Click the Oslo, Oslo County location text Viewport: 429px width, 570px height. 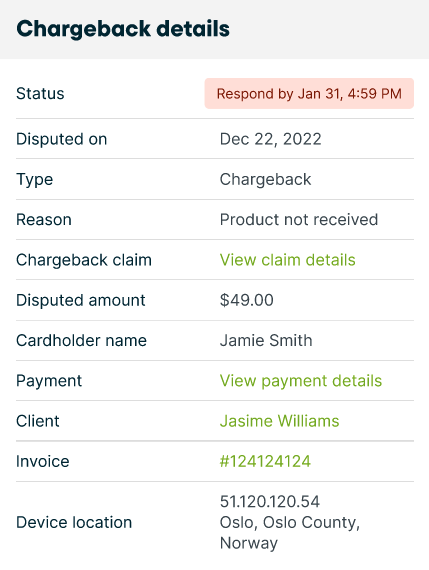coord(290,522)
